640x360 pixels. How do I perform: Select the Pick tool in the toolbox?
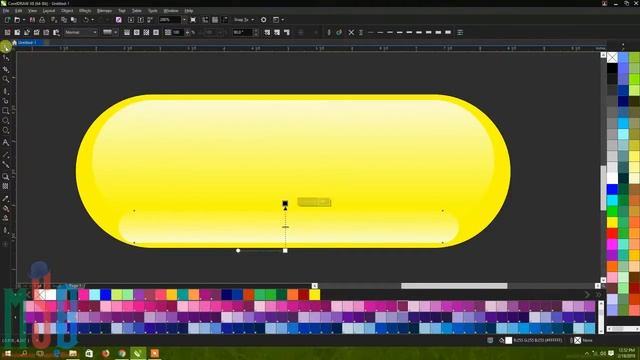[x=6, y=48]
